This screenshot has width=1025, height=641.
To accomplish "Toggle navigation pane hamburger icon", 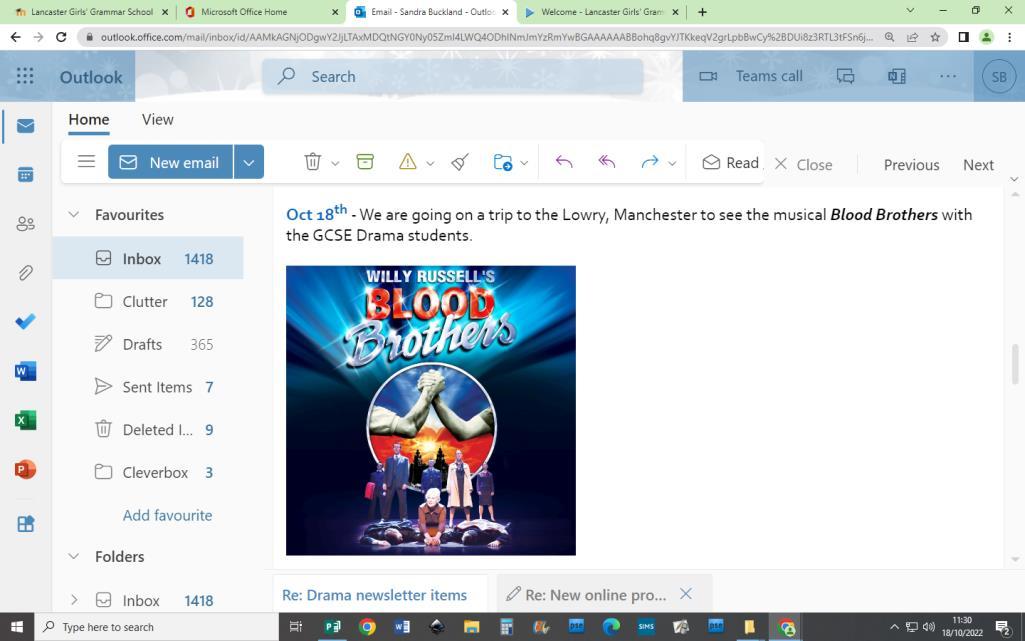I will (86, 161).
